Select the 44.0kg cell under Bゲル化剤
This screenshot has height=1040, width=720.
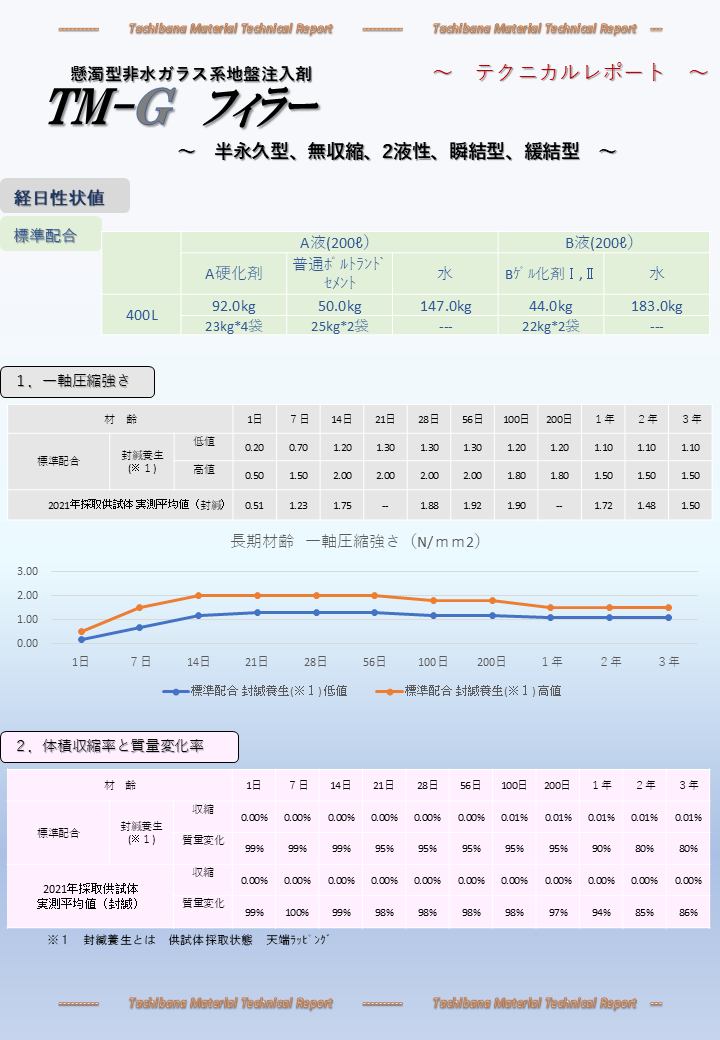point(550,306)
